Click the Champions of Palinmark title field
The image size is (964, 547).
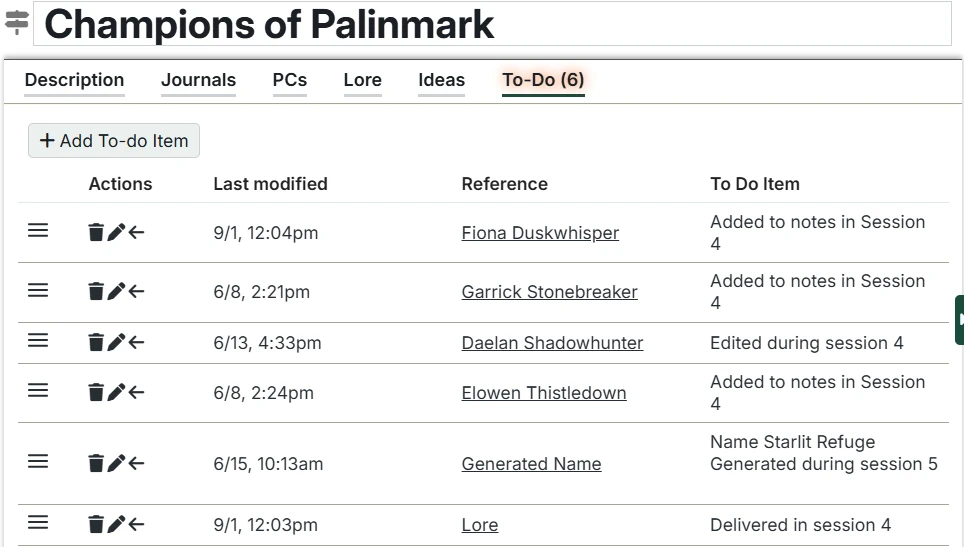(x=492, y=24)
